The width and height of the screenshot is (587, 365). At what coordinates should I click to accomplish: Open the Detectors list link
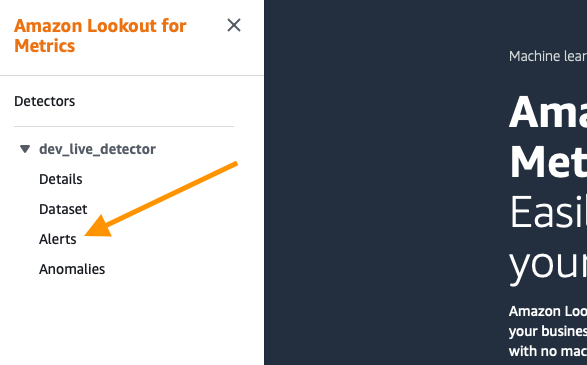click(x=45, y=101)
